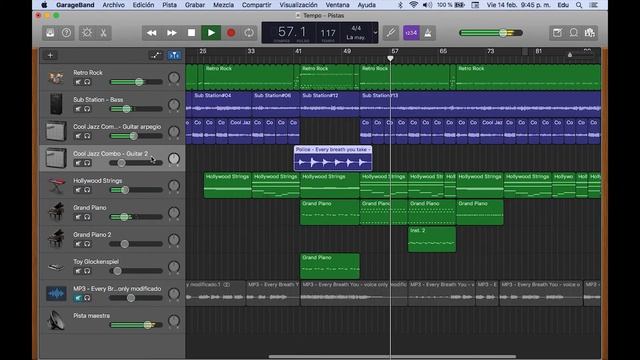Open the Library panel button

50,33
